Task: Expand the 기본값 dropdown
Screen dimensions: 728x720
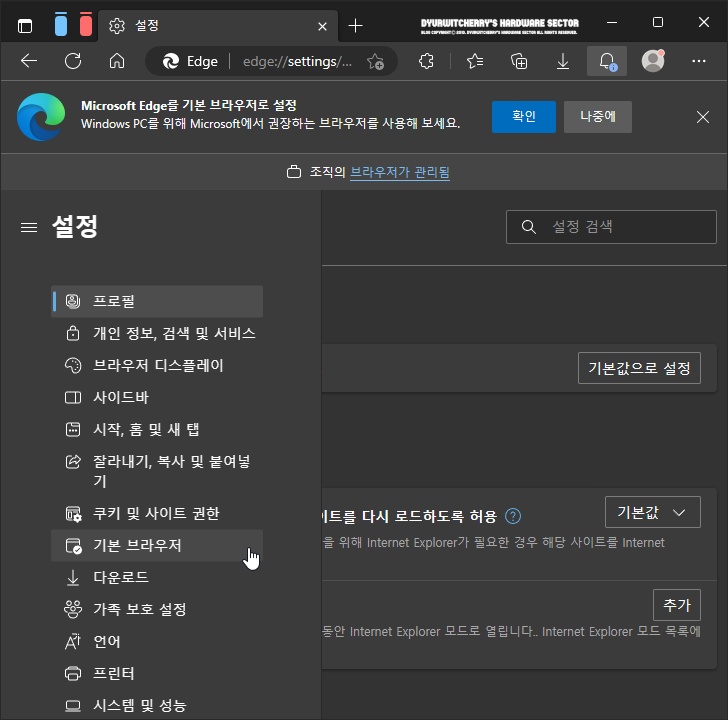Action: tap(652, 512)
